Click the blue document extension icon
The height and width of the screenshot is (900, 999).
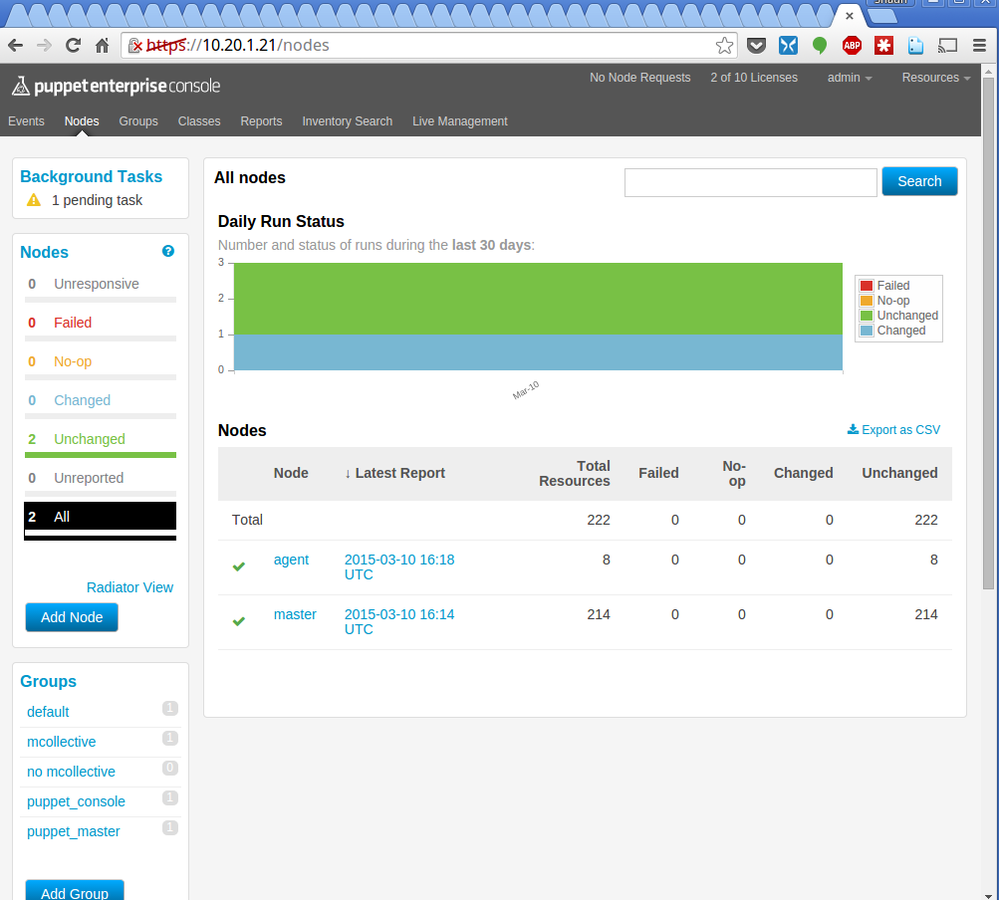[x=916, y=45]
